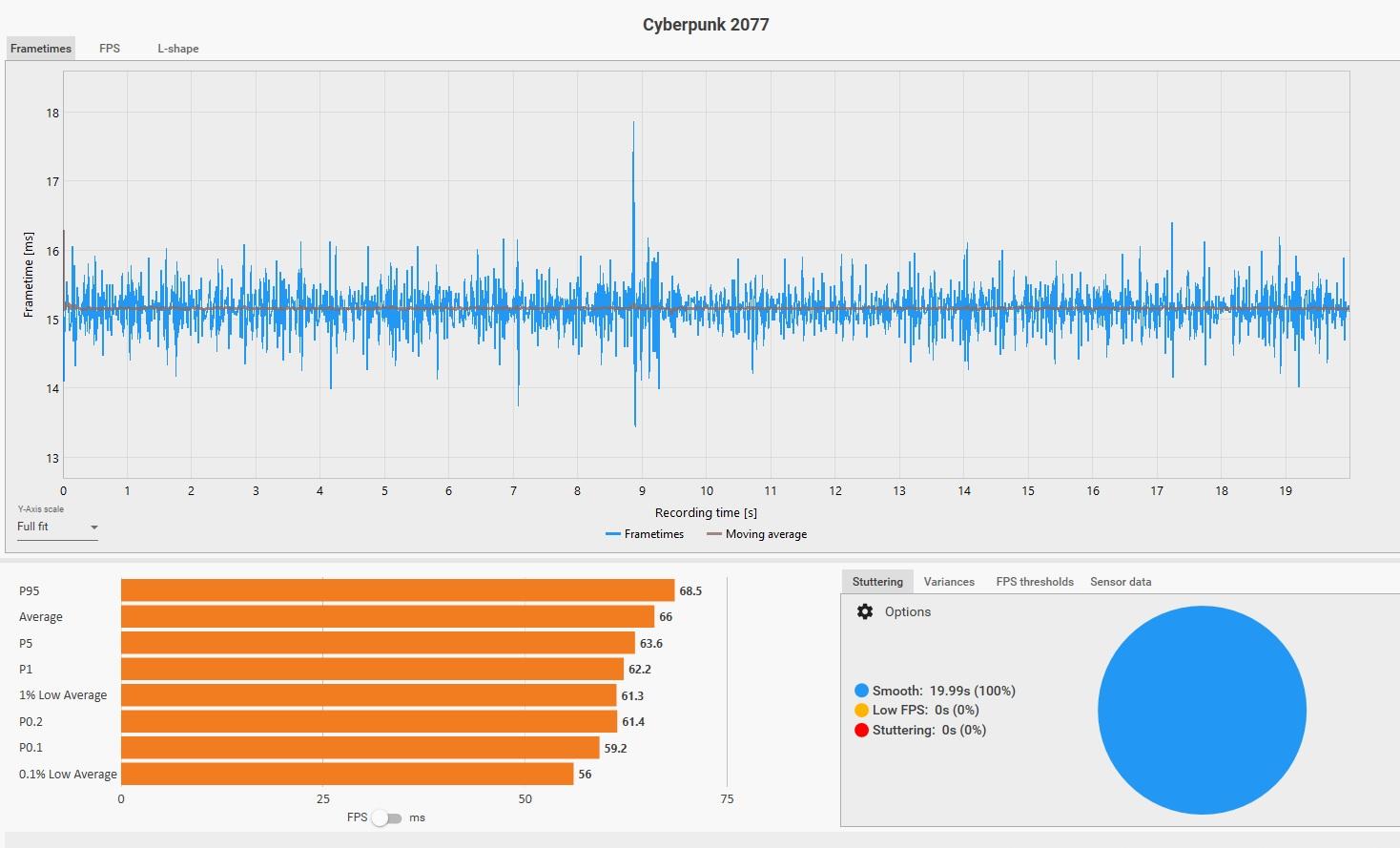1400x848 pixels.
Task: Click the P0.2 value 61.4
Action: (633, 722)
